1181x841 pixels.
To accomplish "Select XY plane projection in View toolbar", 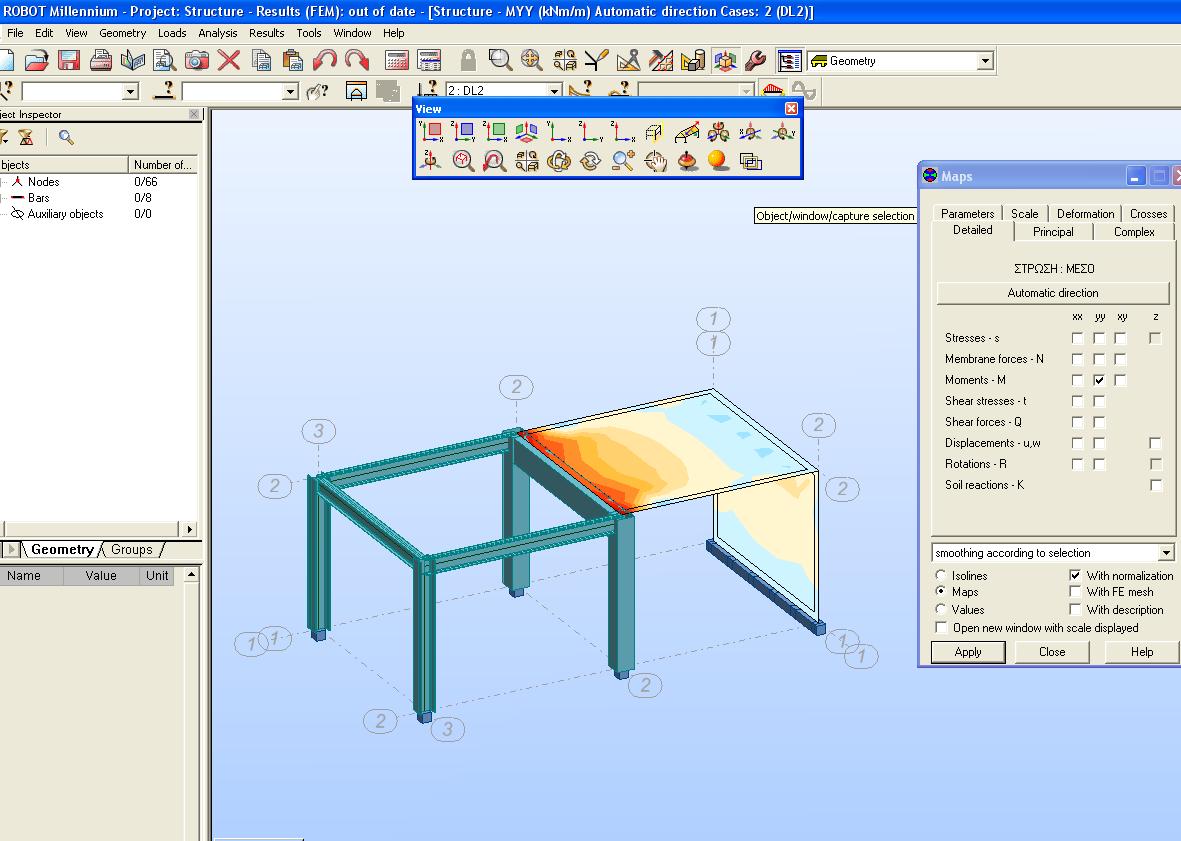I will tap(432, 133).
